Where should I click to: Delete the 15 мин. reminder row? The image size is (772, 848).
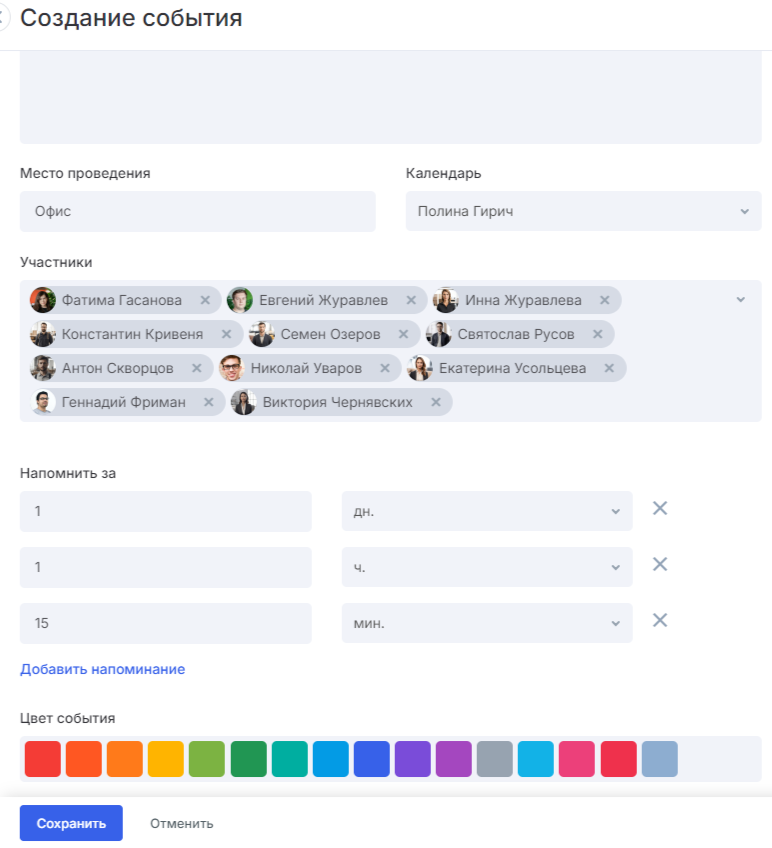[x=660, y=621]
